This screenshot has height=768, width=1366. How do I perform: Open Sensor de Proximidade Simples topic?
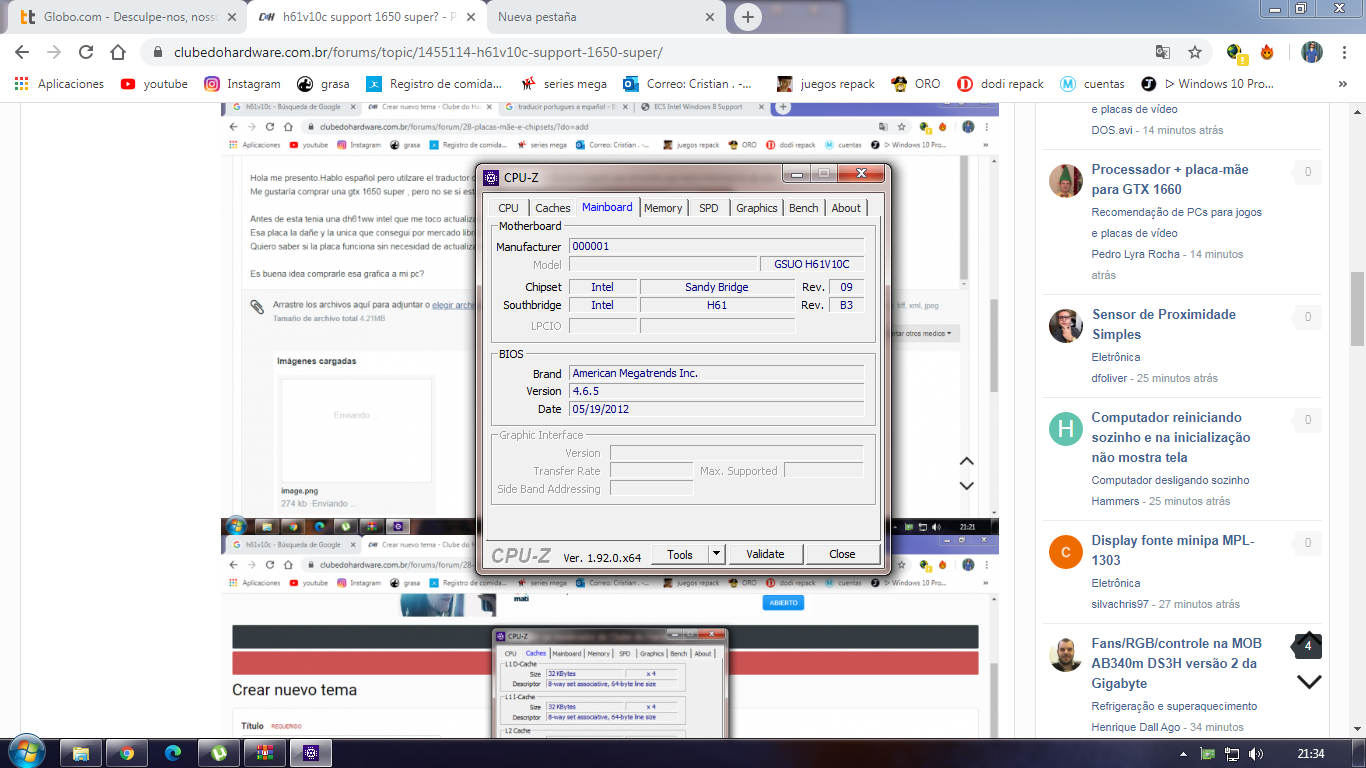[1164, 324]
